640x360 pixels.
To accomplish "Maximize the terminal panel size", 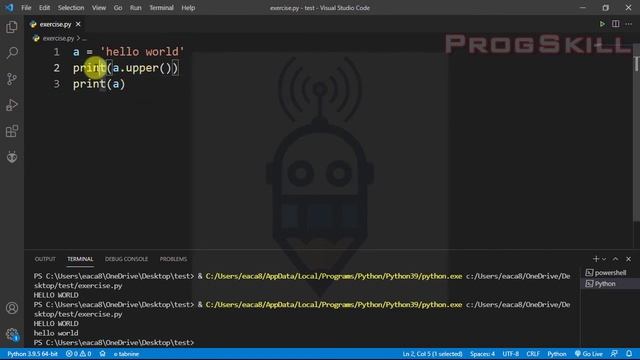I will [616, 259].
